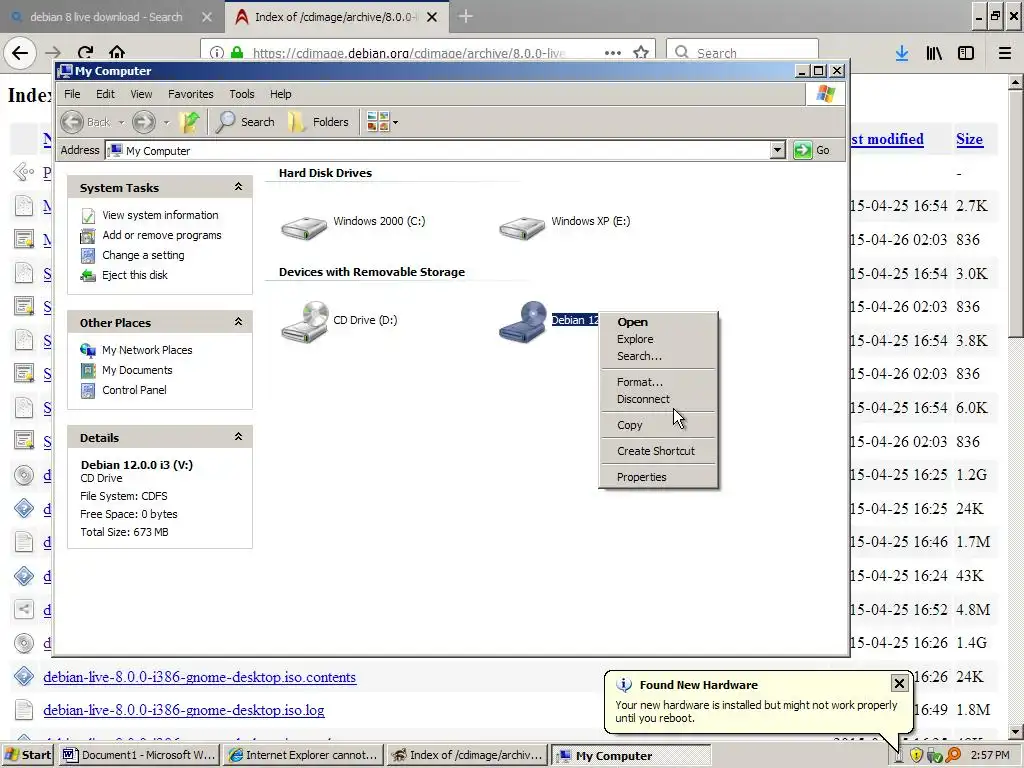Open the browser hamburger menu
1024x768 pixels.
pyautogui.click(x=1004, y=53)
